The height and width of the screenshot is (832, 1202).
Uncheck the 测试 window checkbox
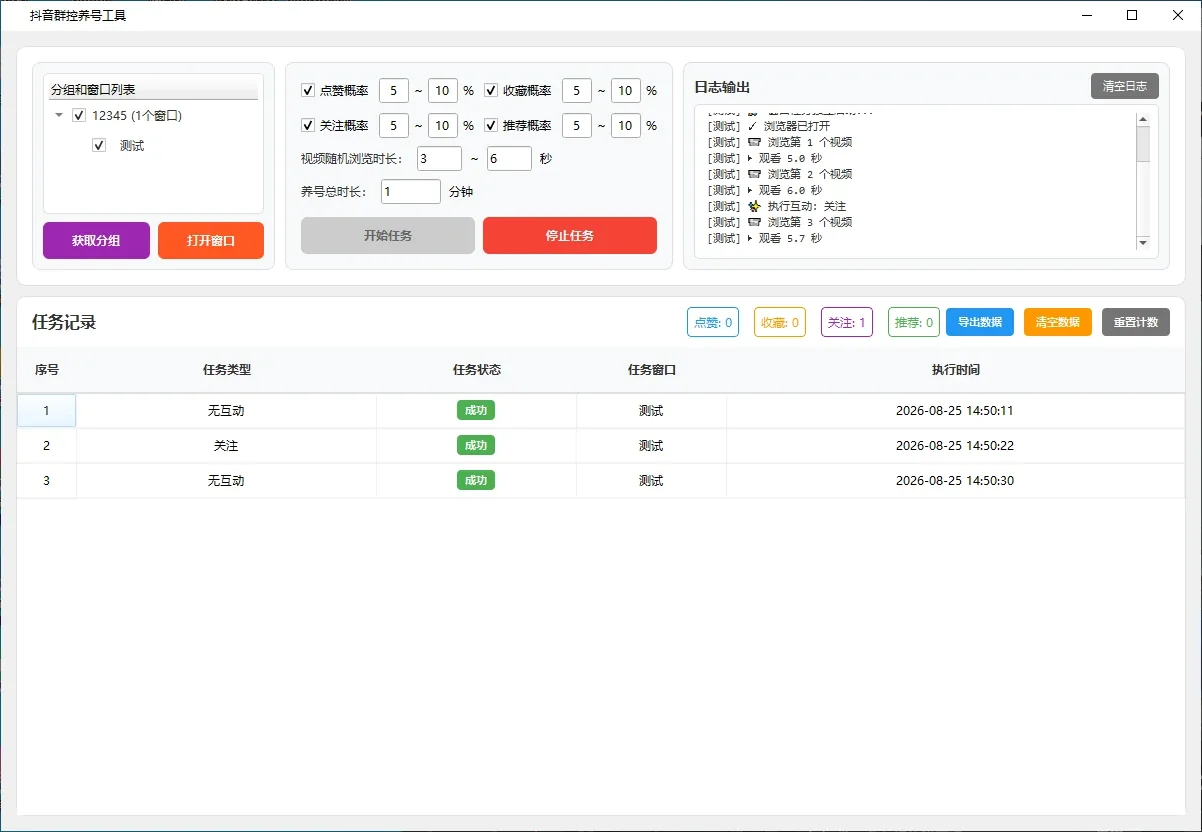(99, 145)
